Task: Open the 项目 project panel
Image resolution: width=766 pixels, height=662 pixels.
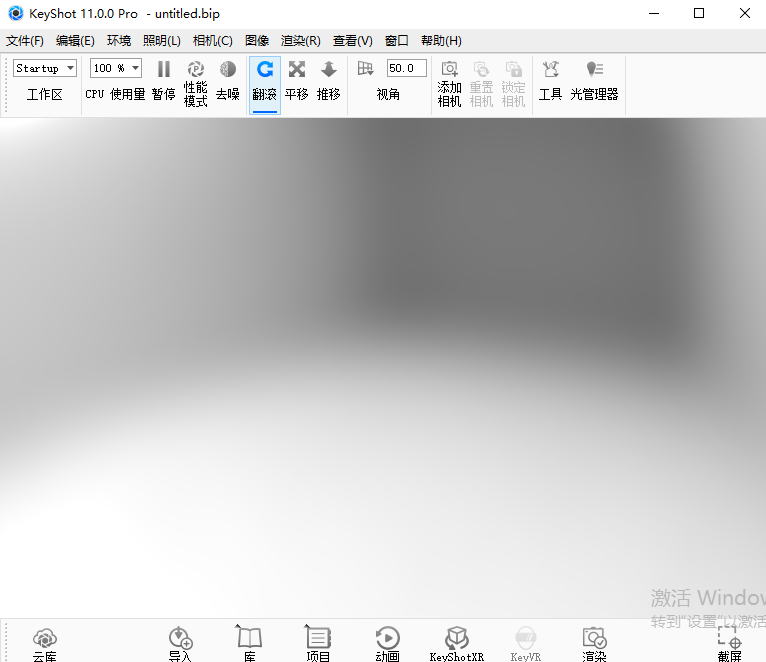Action: point(319,644)
